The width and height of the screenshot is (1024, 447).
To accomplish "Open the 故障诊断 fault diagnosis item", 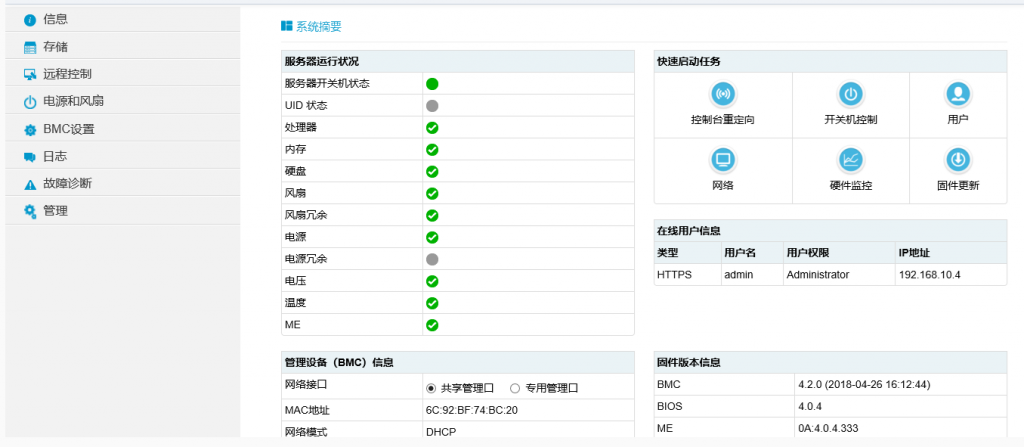I will [x=67, y=184].
